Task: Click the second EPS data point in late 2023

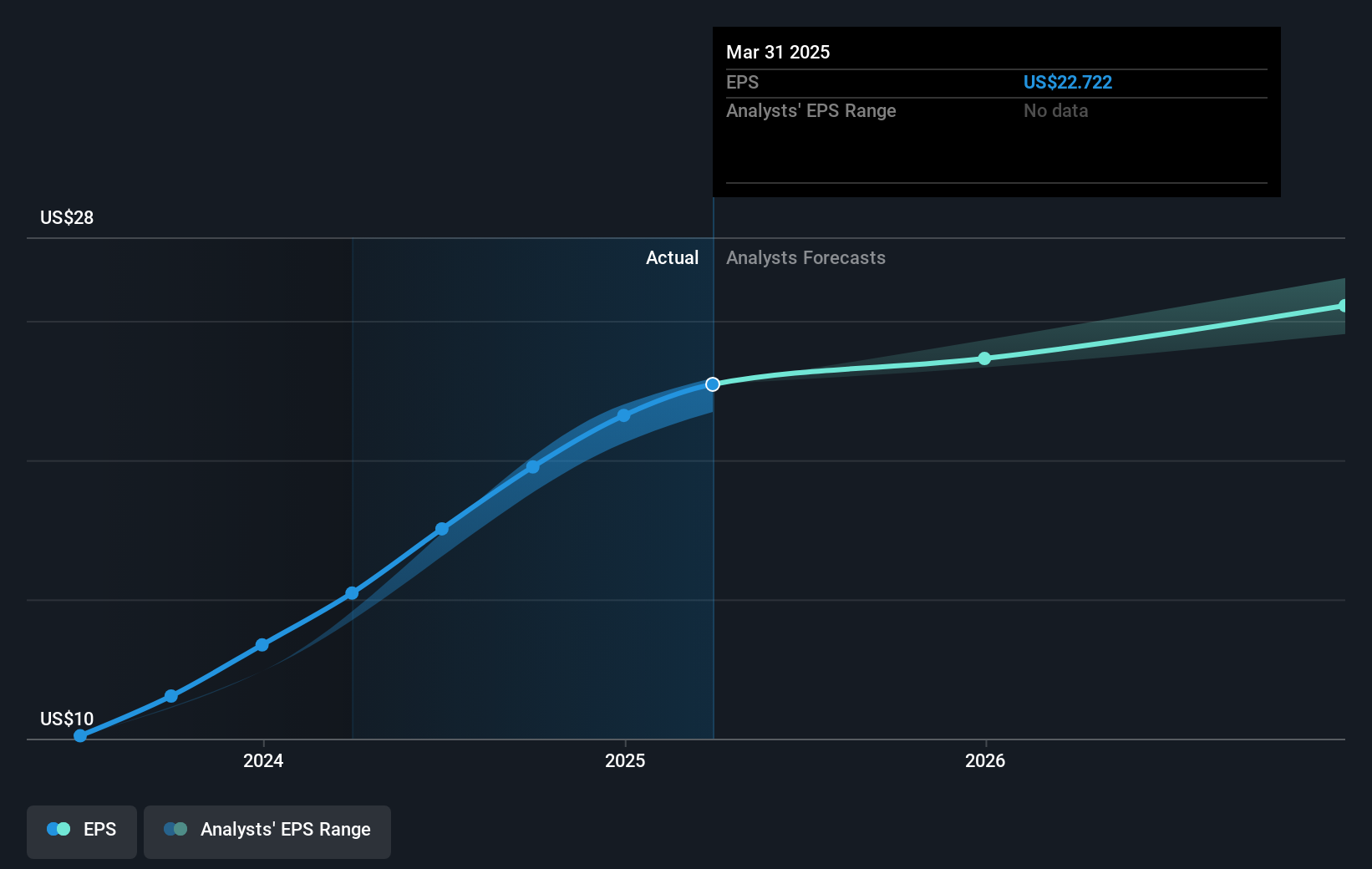Action: [171, 696]
